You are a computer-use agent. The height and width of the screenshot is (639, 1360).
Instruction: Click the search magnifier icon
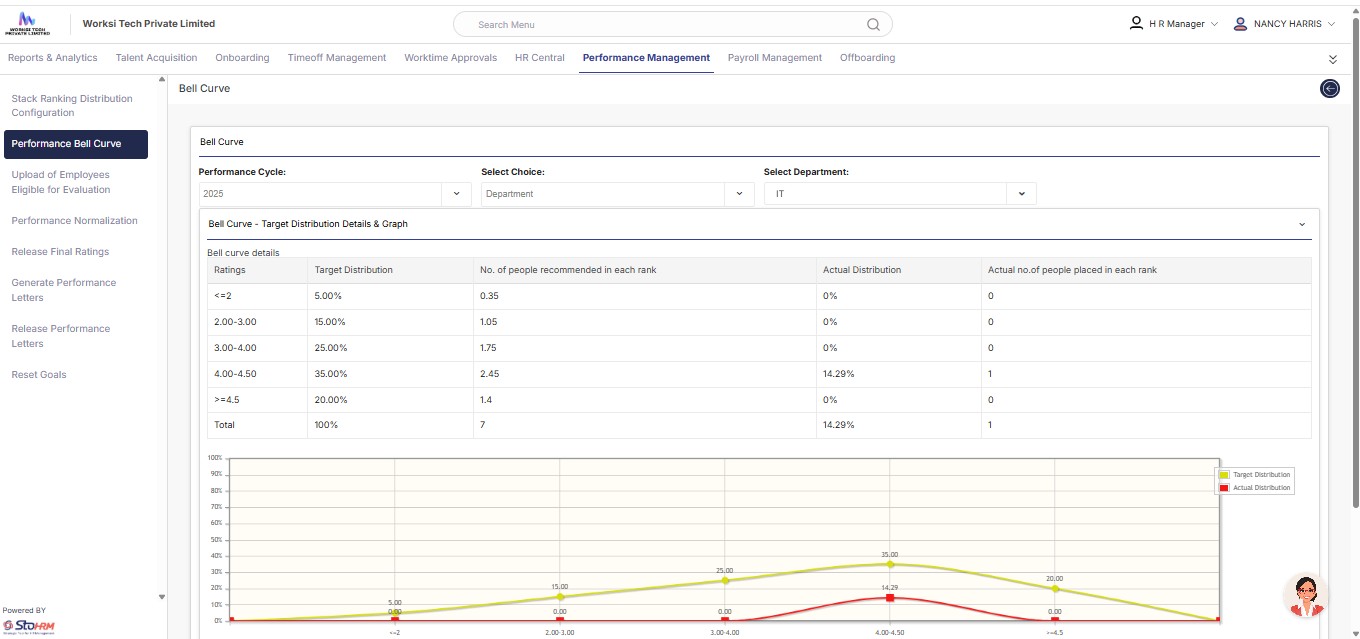(x=873, y=25)
